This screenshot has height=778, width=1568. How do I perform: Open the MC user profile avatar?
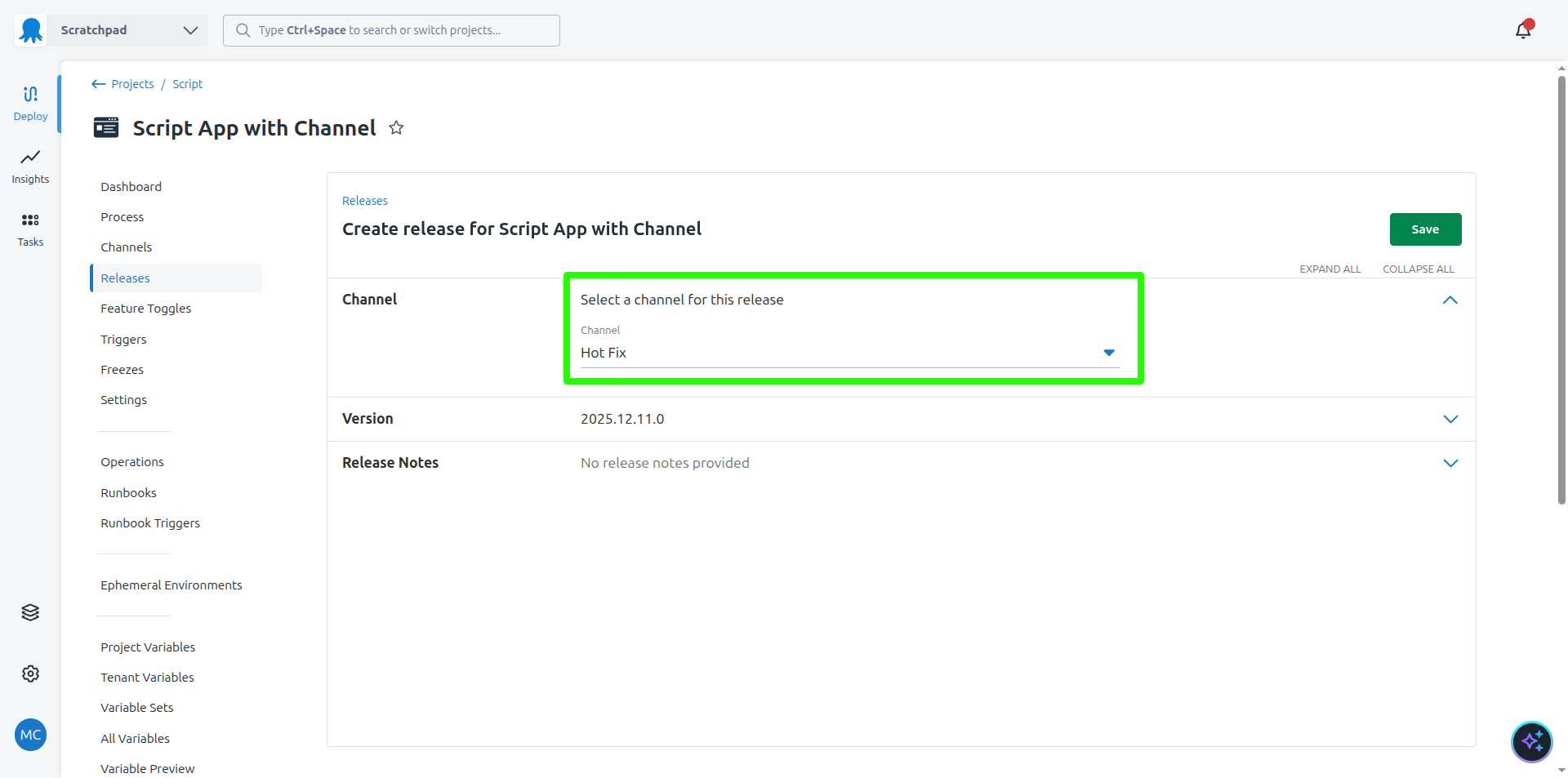point(30,735)
